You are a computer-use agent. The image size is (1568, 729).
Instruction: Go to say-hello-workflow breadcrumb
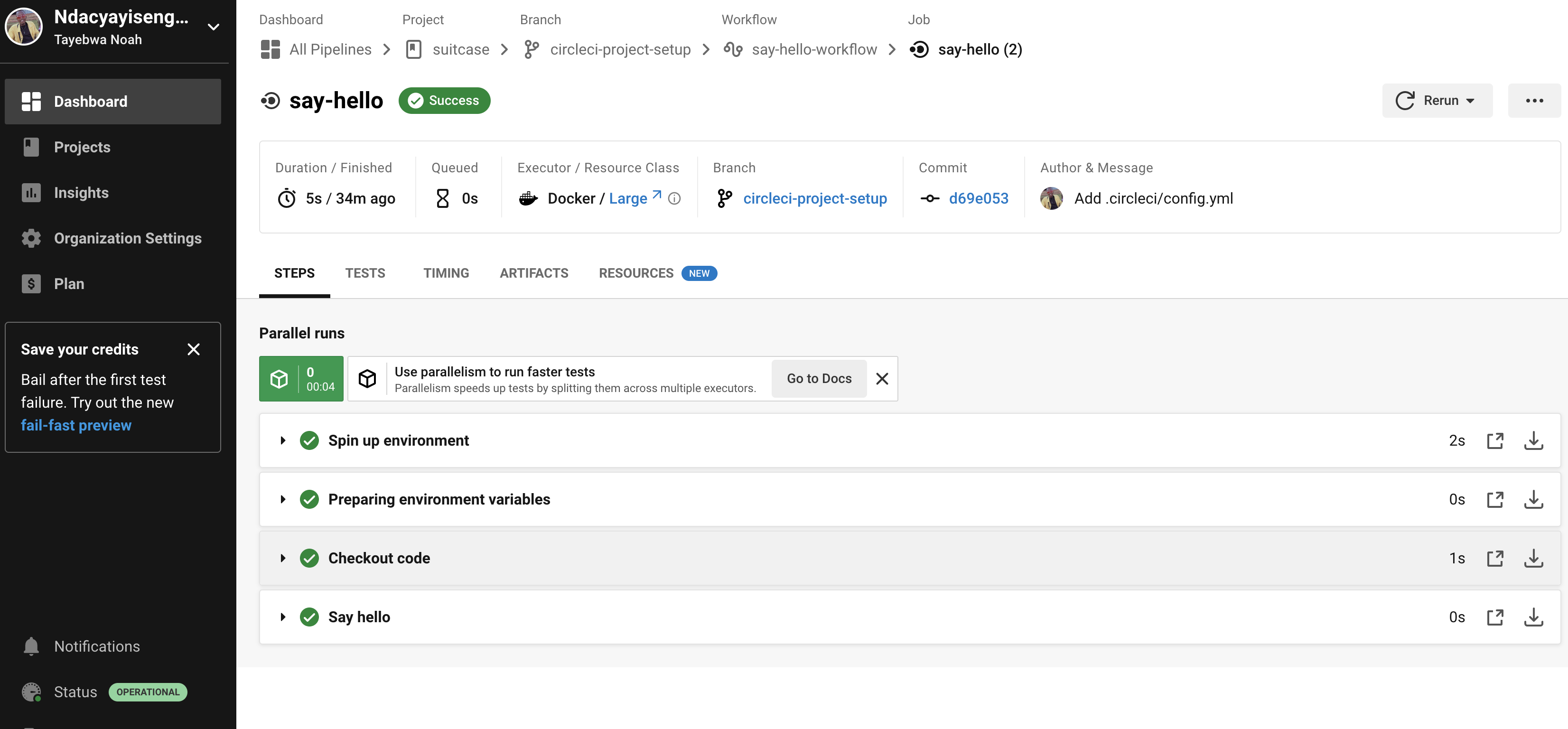pos(800,49)
